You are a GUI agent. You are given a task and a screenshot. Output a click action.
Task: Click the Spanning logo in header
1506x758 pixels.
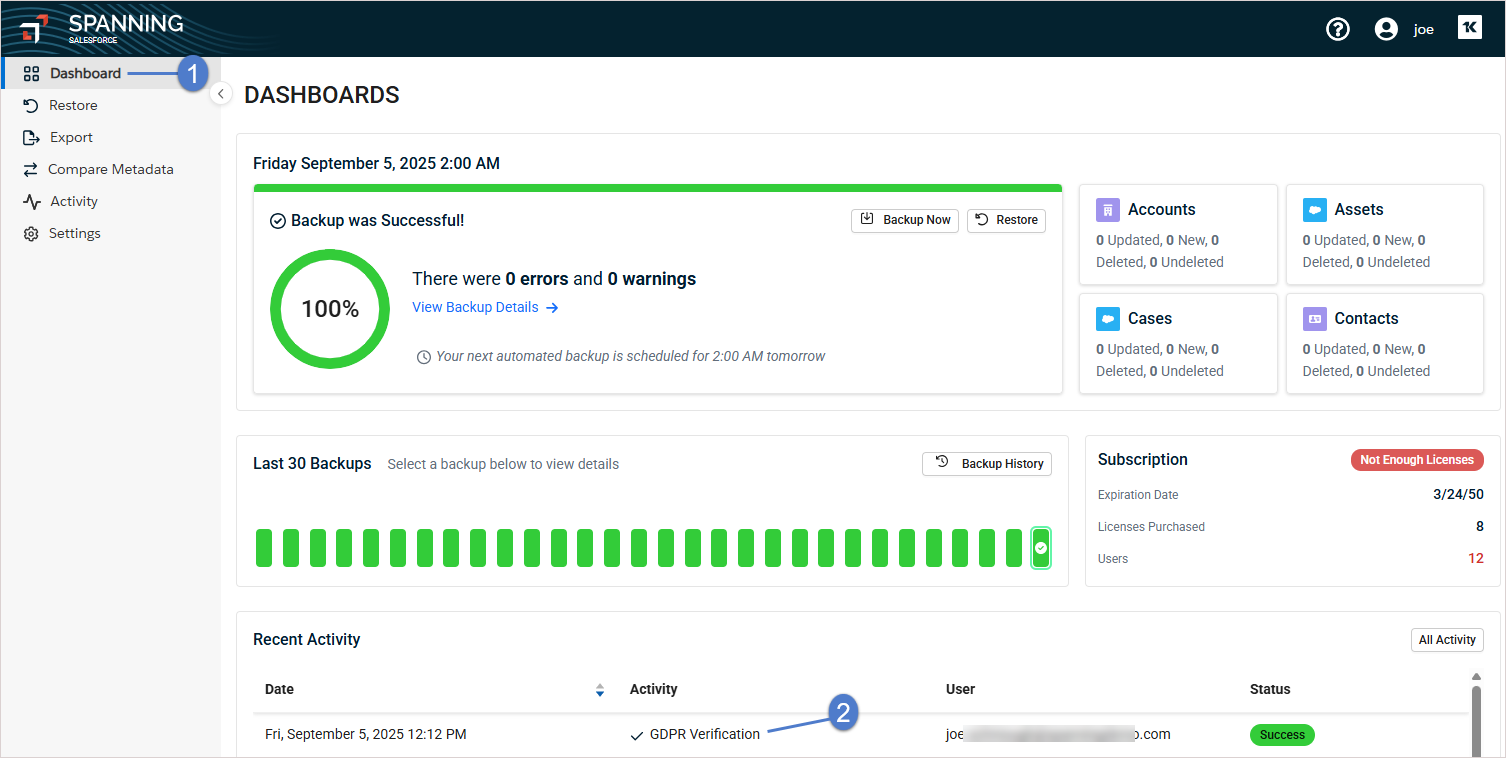click(x=102, y=28)
